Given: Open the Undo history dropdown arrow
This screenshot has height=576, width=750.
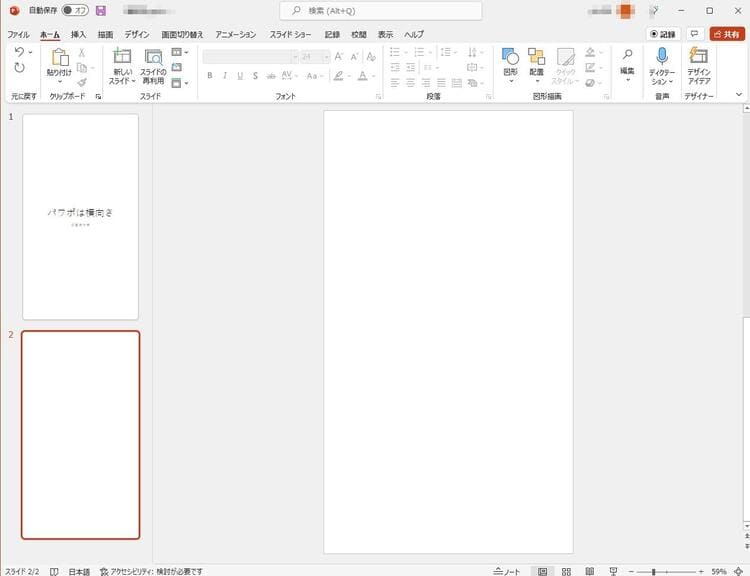Looking at the screenshot, I should pos(31,52).
